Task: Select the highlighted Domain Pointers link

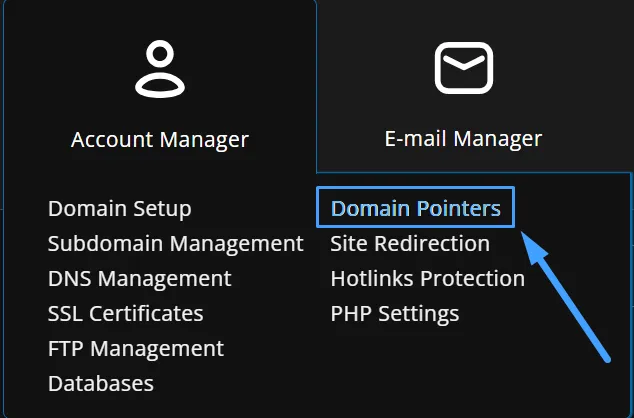Action: click(415, 208)
